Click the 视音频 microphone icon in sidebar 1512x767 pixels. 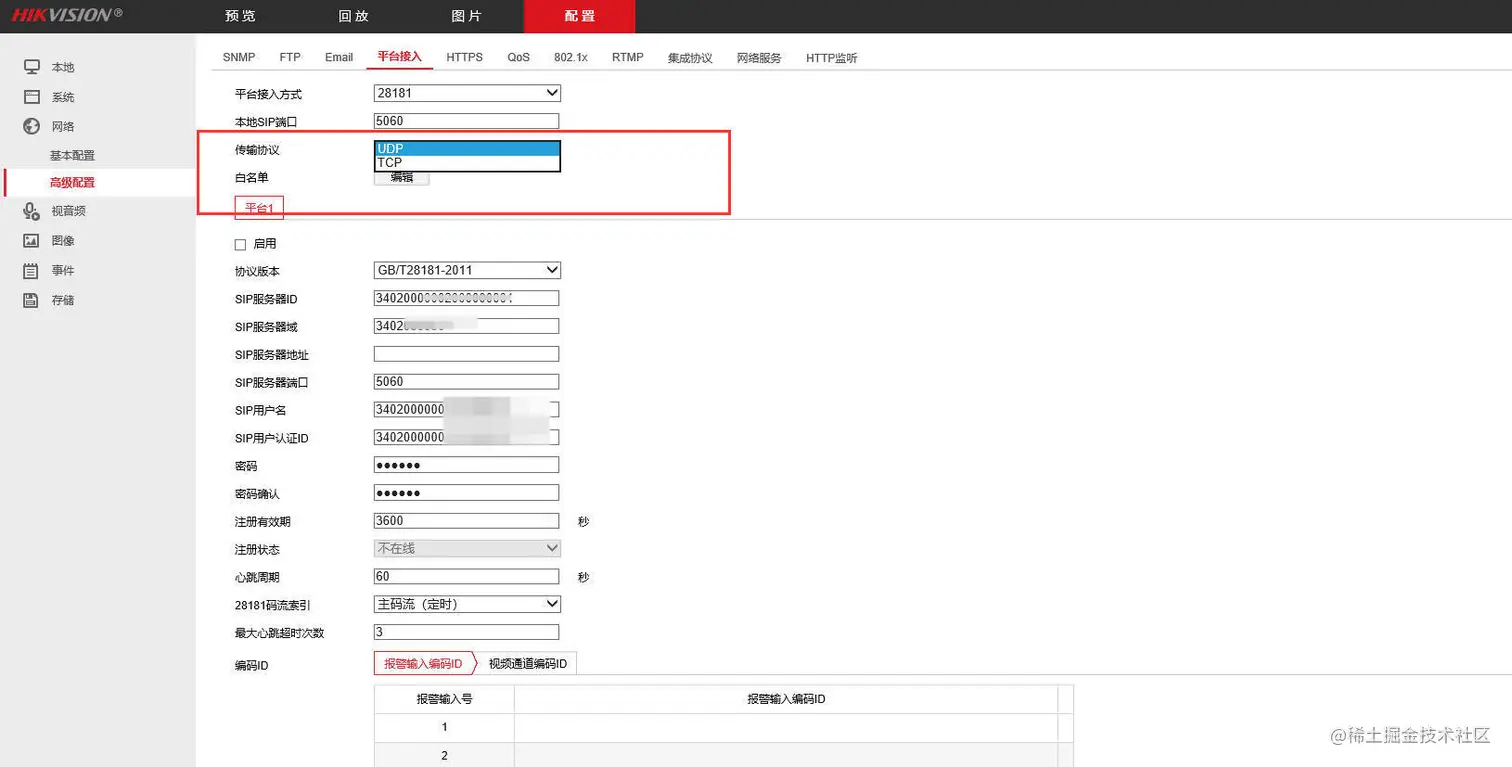coord(32,211)
